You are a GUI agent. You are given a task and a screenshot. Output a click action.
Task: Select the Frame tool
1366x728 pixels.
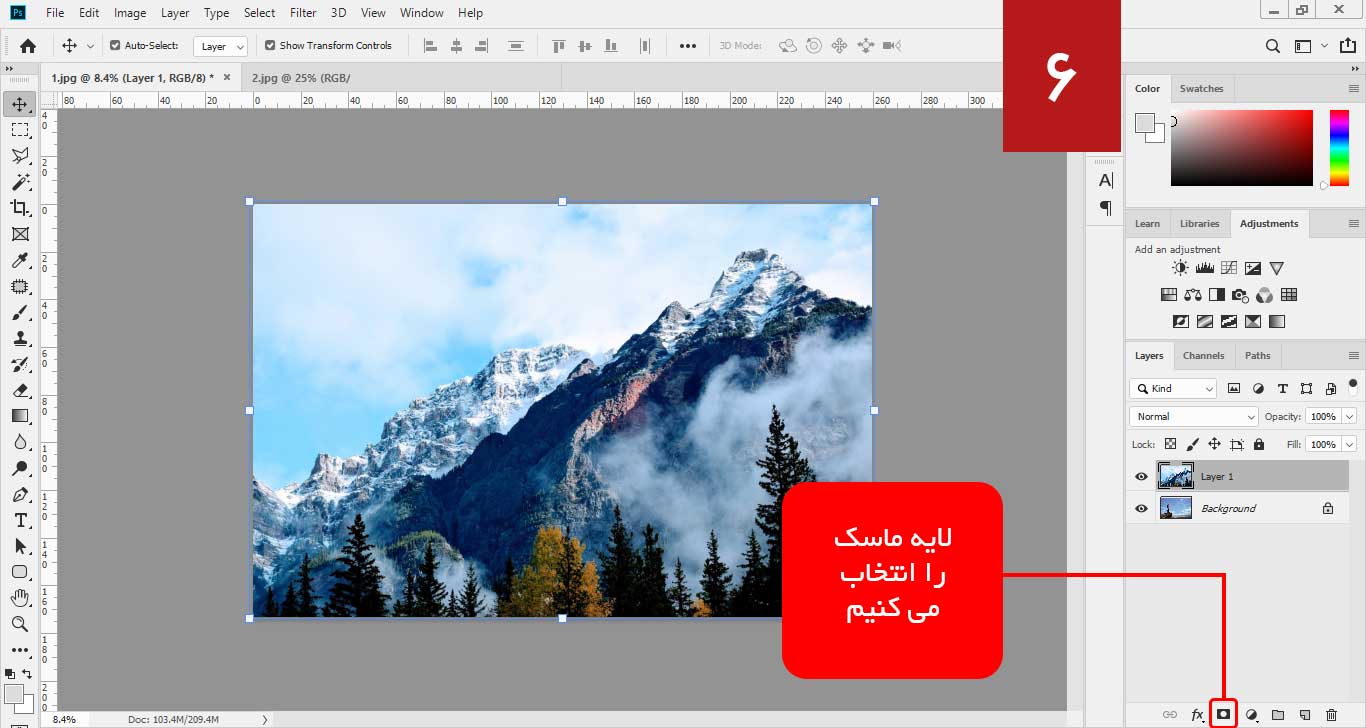[20, 234]
